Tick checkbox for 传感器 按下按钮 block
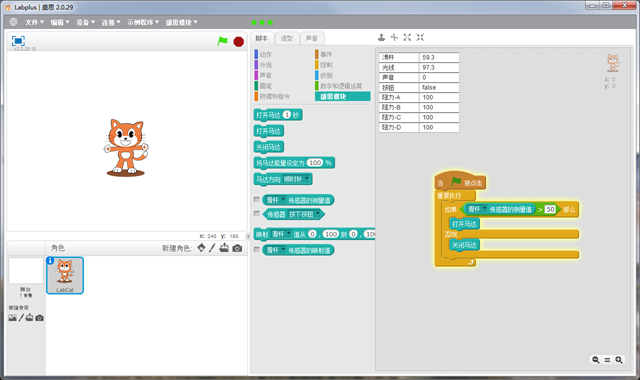The width and height of the screenshot is (640, 380). coord(257,213)
